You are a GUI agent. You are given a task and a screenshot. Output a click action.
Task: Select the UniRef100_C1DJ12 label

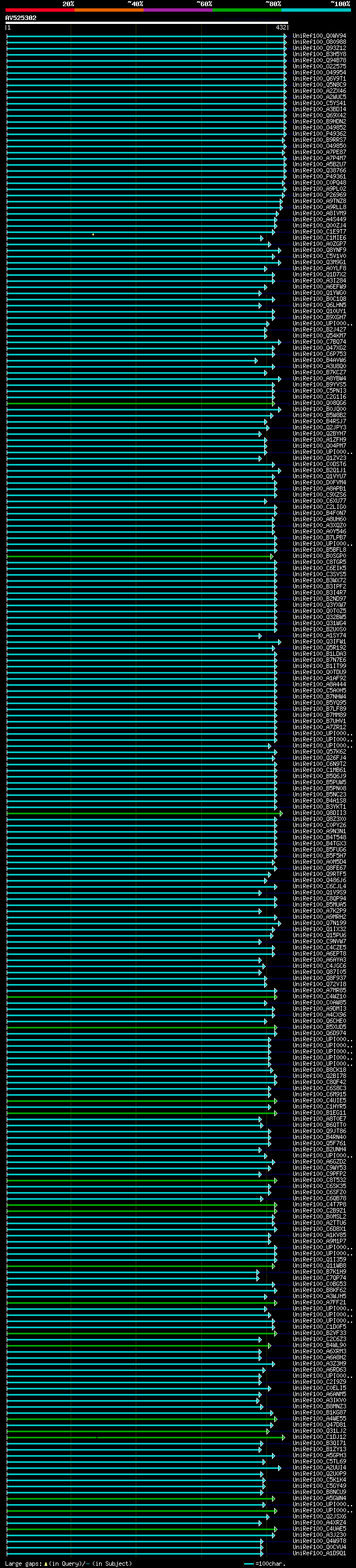319,1437
